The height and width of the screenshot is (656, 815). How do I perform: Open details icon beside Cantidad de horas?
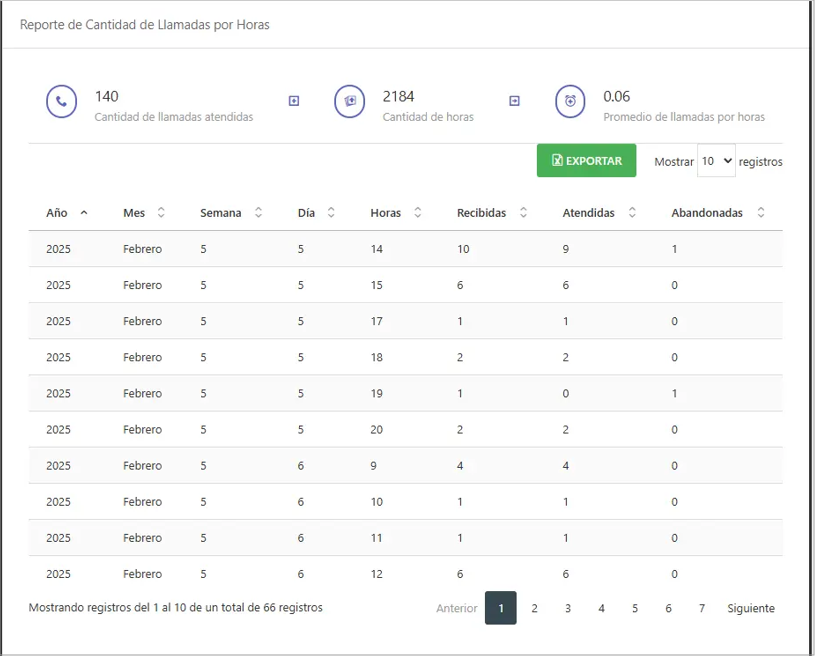pos(513,101)
